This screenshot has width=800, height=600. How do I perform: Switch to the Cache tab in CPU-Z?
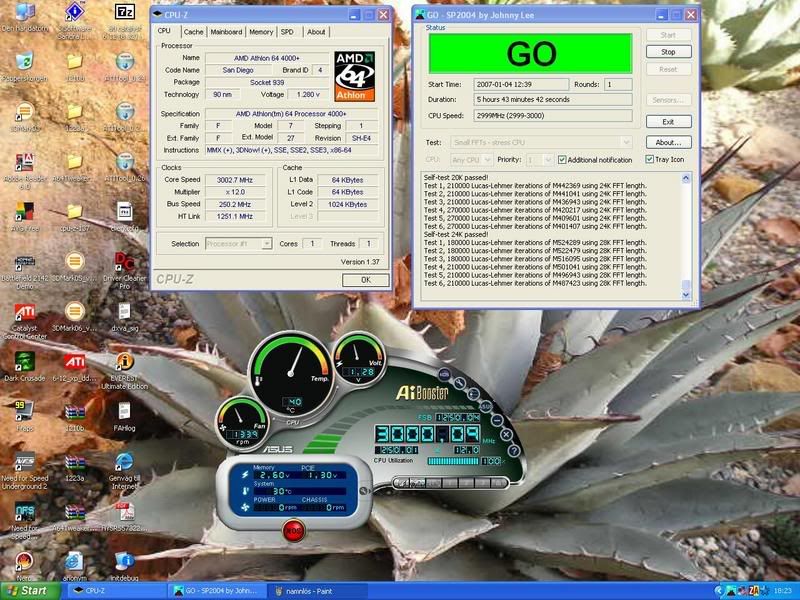[193, 32]
